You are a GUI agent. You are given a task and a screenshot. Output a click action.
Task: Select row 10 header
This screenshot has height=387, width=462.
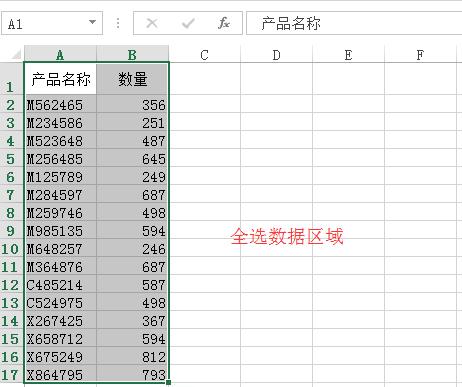click(x=12, y=248)
